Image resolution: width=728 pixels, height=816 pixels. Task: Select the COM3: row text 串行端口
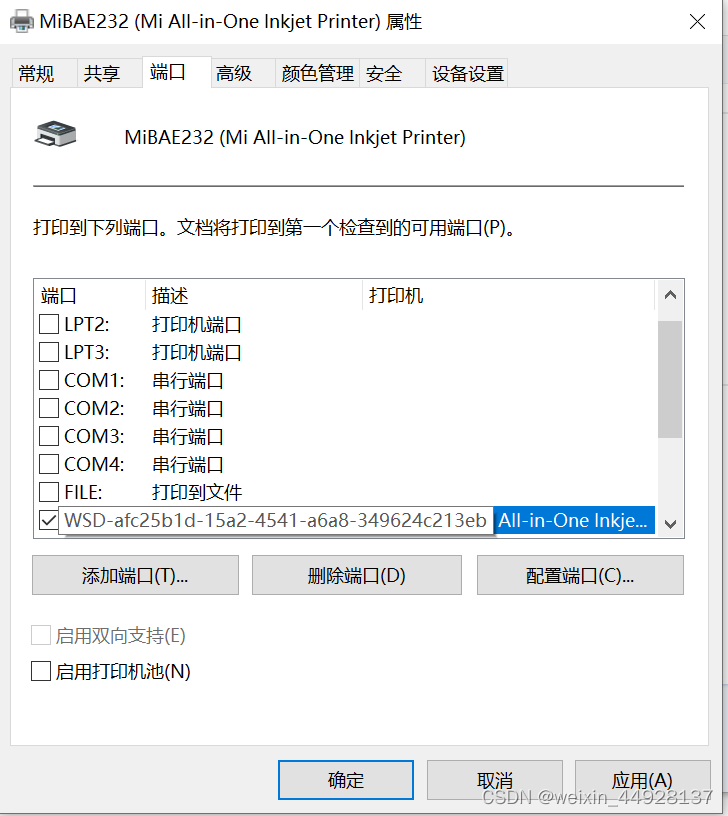click(188, 437)
